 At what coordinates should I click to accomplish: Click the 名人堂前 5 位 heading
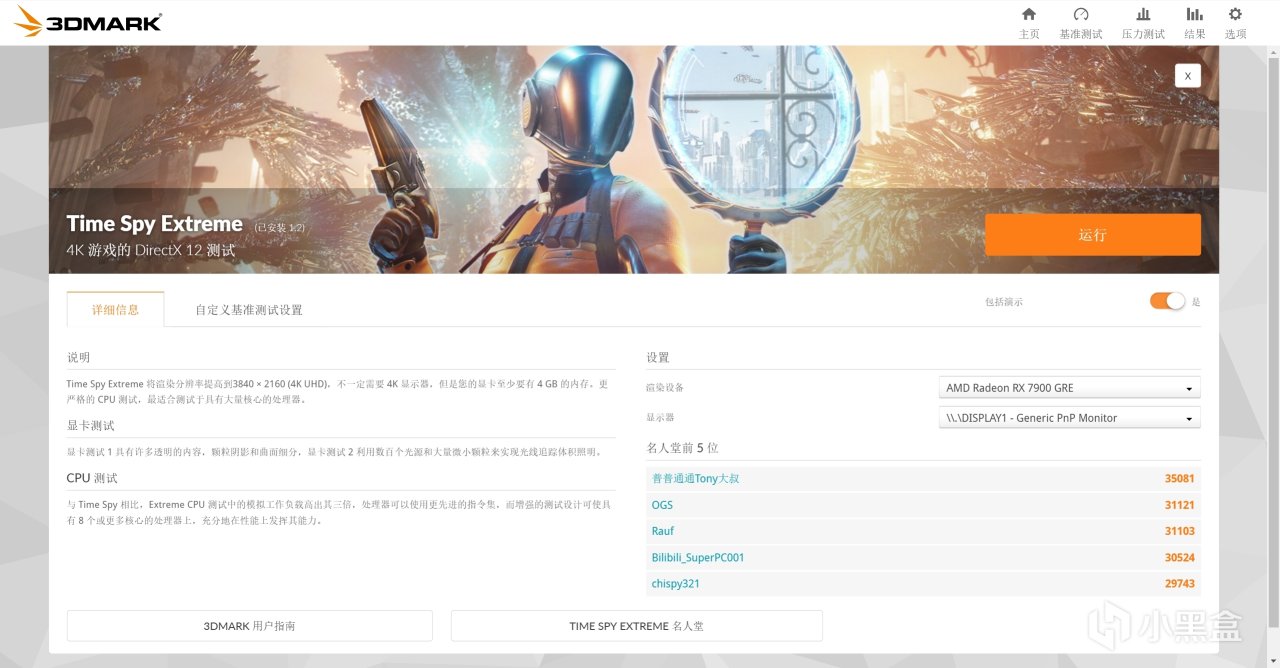(682, 448)
